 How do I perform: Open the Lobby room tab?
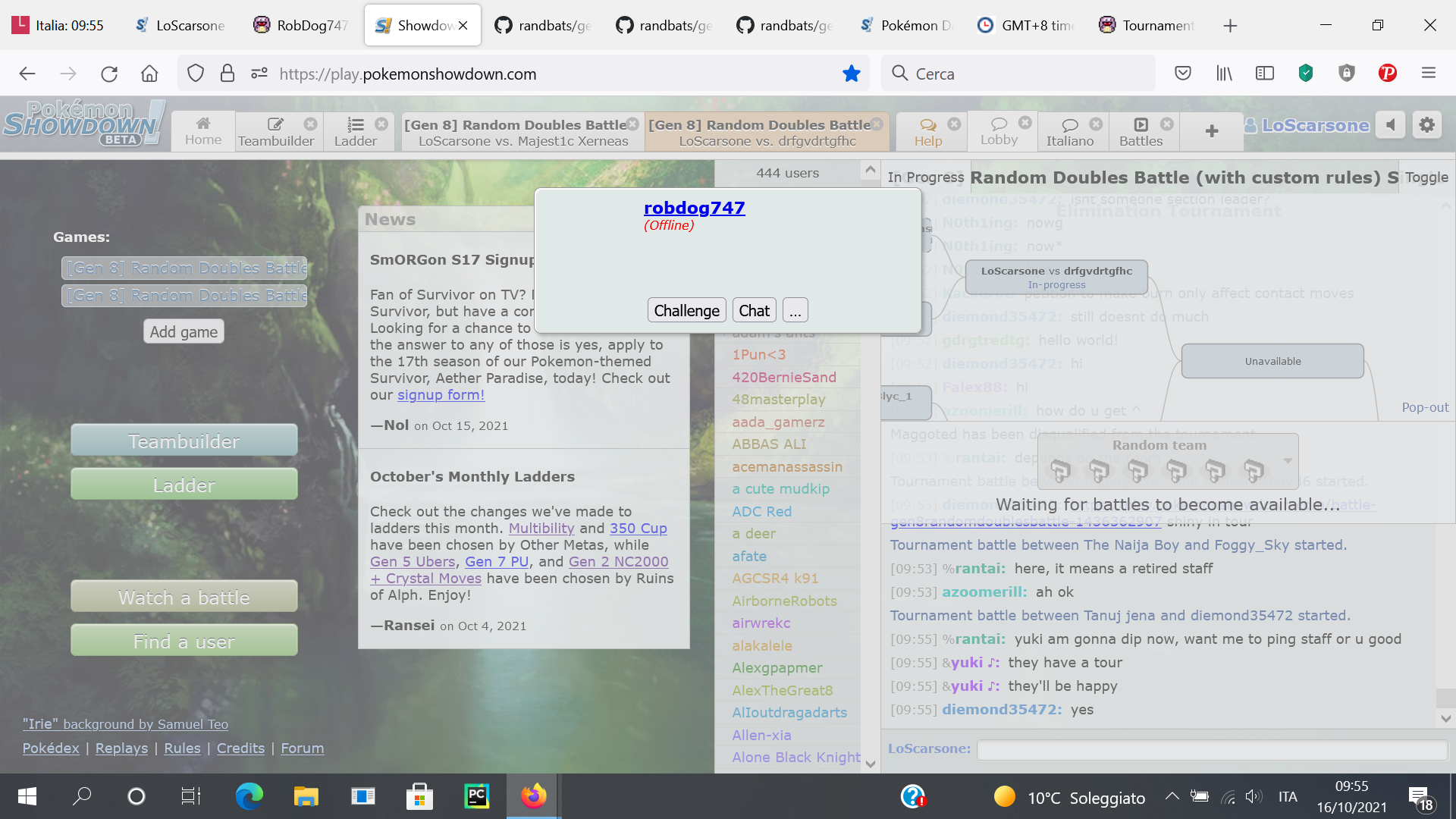pyautogui.click(x=999, y=131)
